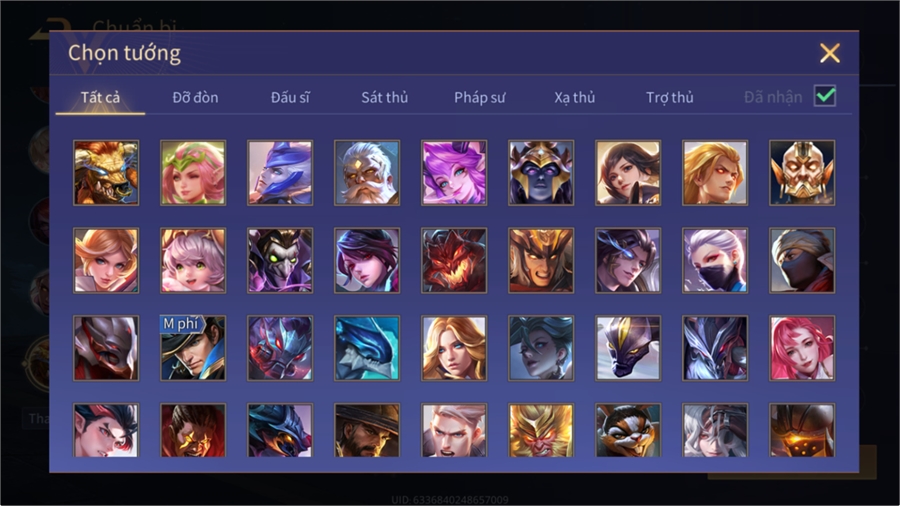Filter heroes by Sát thủ
Screen dimensions: 900x506
click(x=385, y=98)
